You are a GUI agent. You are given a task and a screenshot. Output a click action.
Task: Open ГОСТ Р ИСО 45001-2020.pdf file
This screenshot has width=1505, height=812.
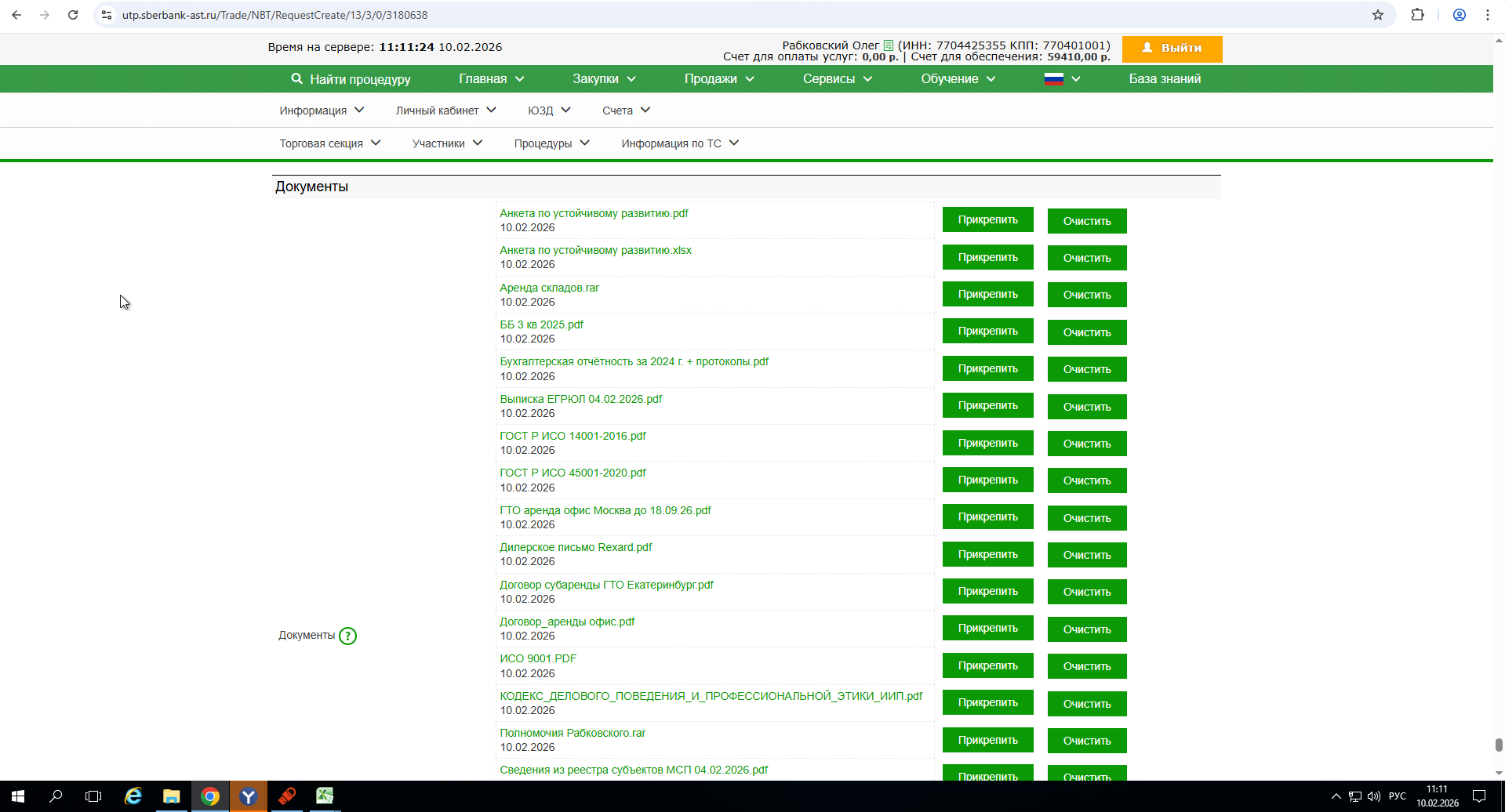point(573,473)
